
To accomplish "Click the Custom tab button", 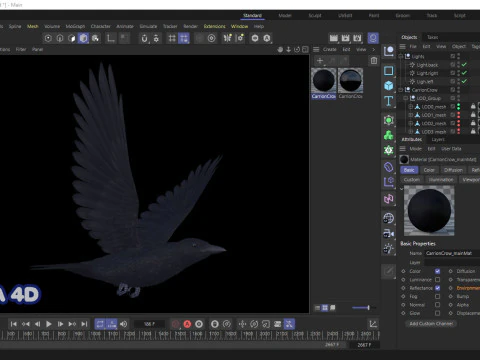I will tap(412, 180).
